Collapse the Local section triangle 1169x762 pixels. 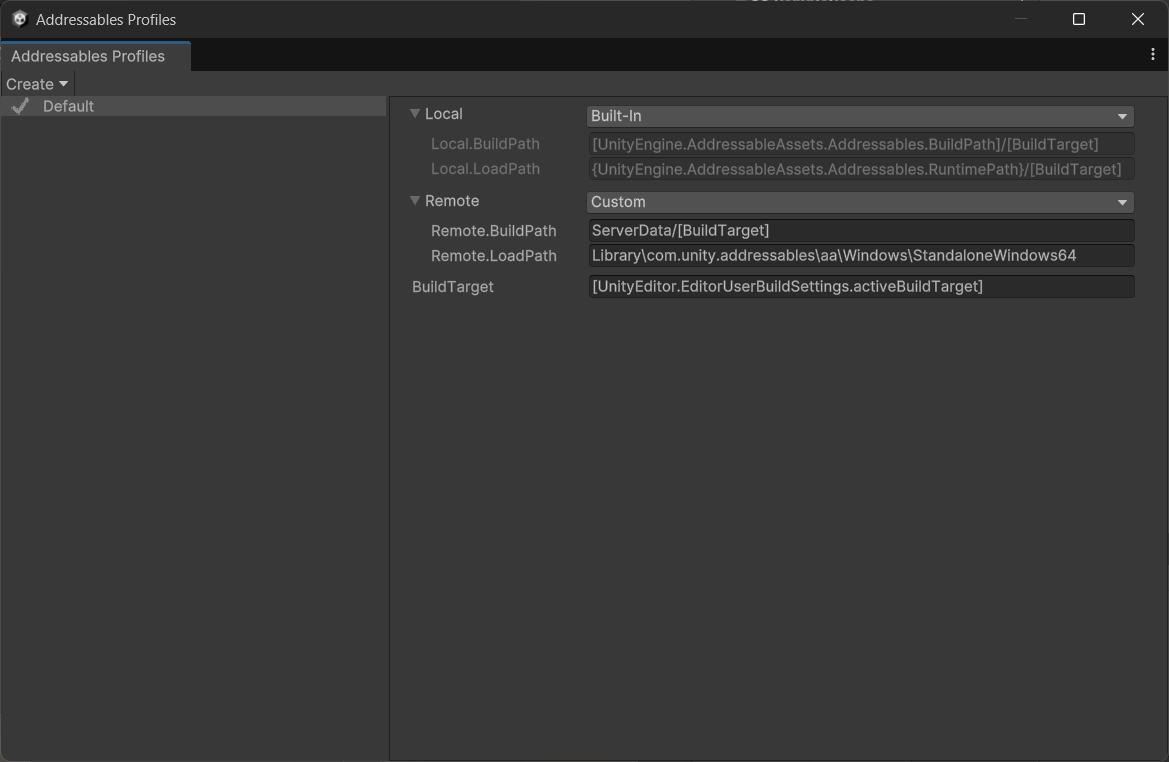coord(415,114)
